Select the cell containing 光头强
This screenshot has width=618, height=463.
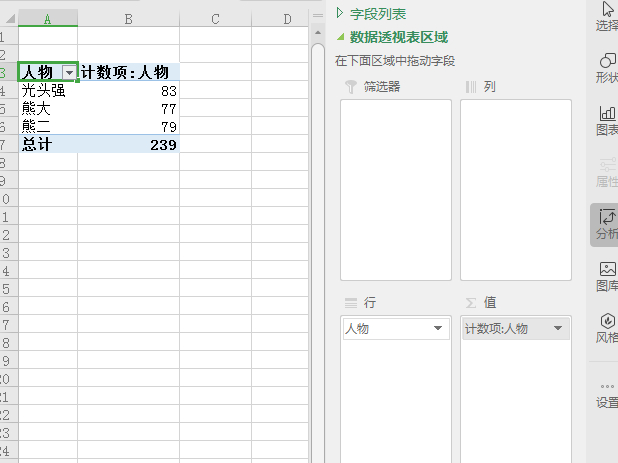pyautogui.click(x=48, y=90)
